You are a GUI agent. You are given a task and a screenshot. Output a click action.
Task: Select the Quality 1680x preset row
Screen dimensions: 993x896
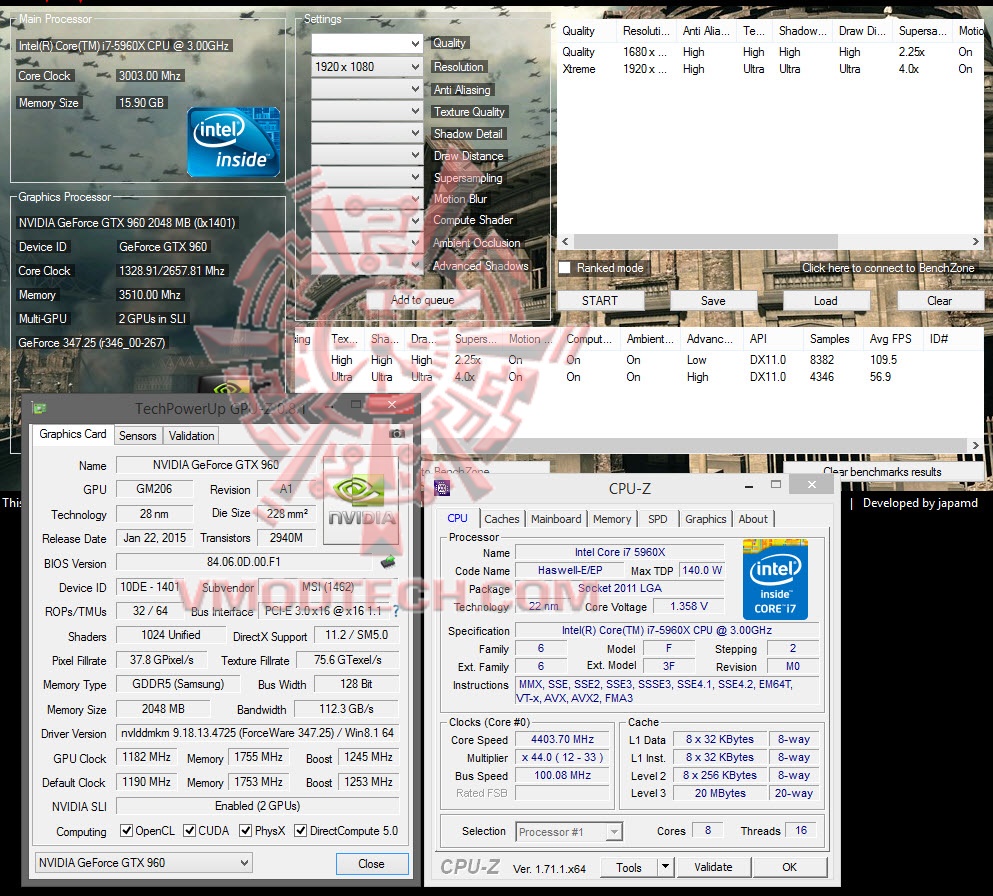tap(770, 52)
